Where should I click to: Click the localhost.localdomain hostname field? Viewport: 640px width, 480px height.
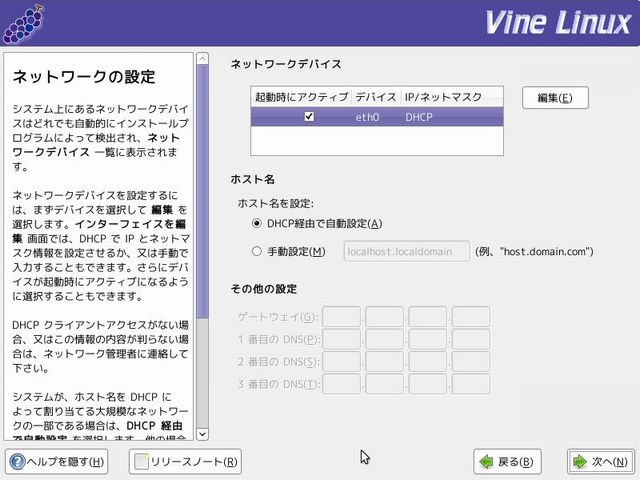click(406, 250)
